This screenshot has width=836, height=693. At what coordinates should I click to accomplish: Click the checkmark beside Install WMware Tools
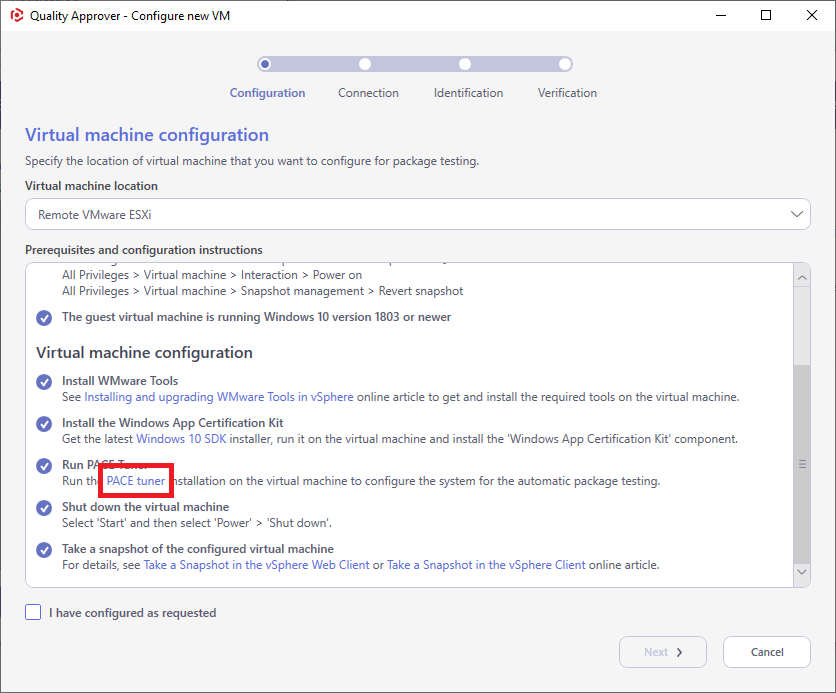click(x=44, y=382)
